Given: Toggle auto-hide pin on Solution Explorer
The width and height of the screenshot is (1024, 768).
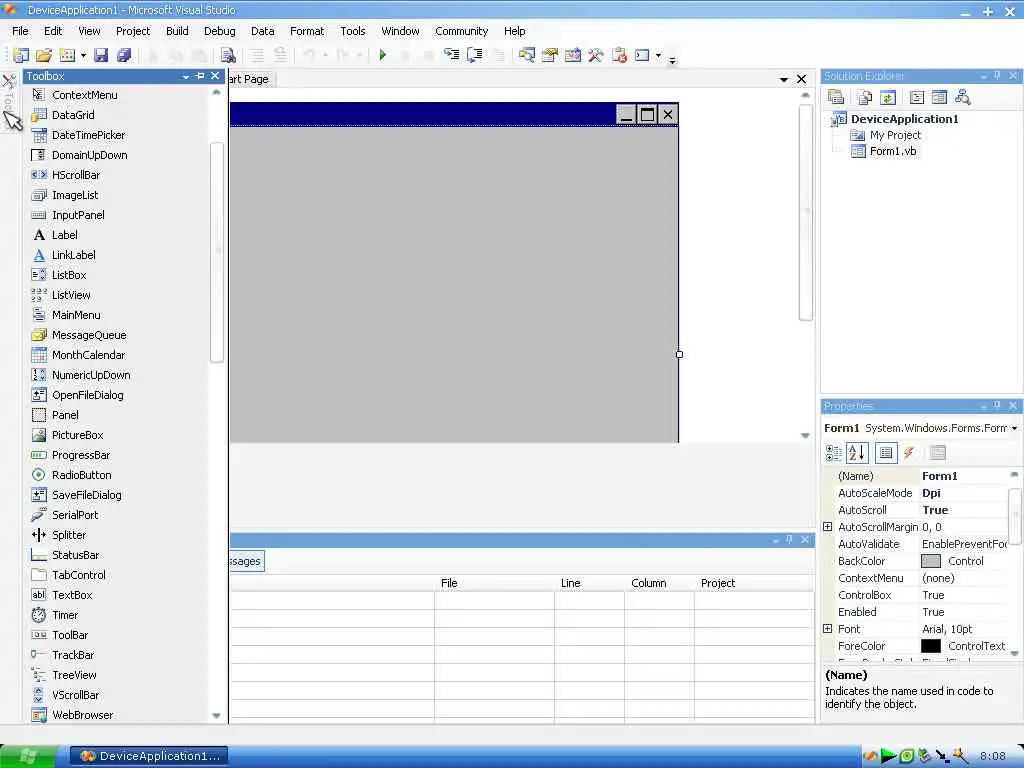Looking at the screenshot, I should pyautogui.click(x=997, y=76).
